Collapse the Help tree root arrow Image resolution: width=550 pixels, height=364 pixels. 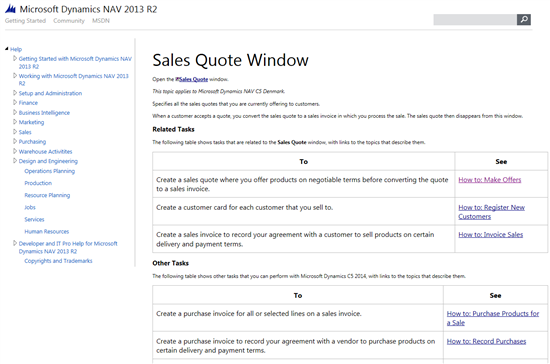pyautogui.click(x=7, y=49)
